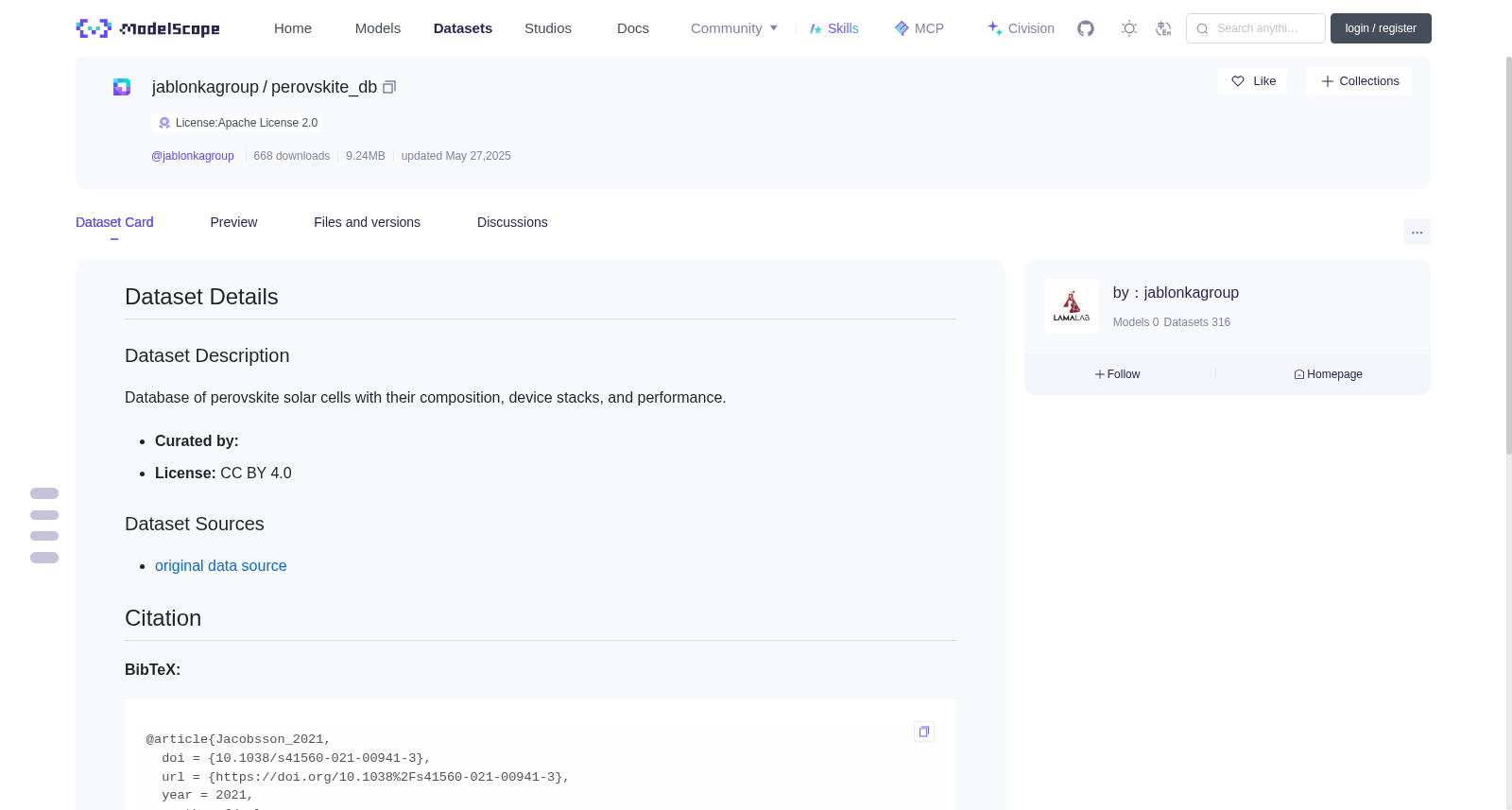Viewport: 1512px width, 810px height.
Task: Click the 'Models 0' count
Action: pos(1136,322)
